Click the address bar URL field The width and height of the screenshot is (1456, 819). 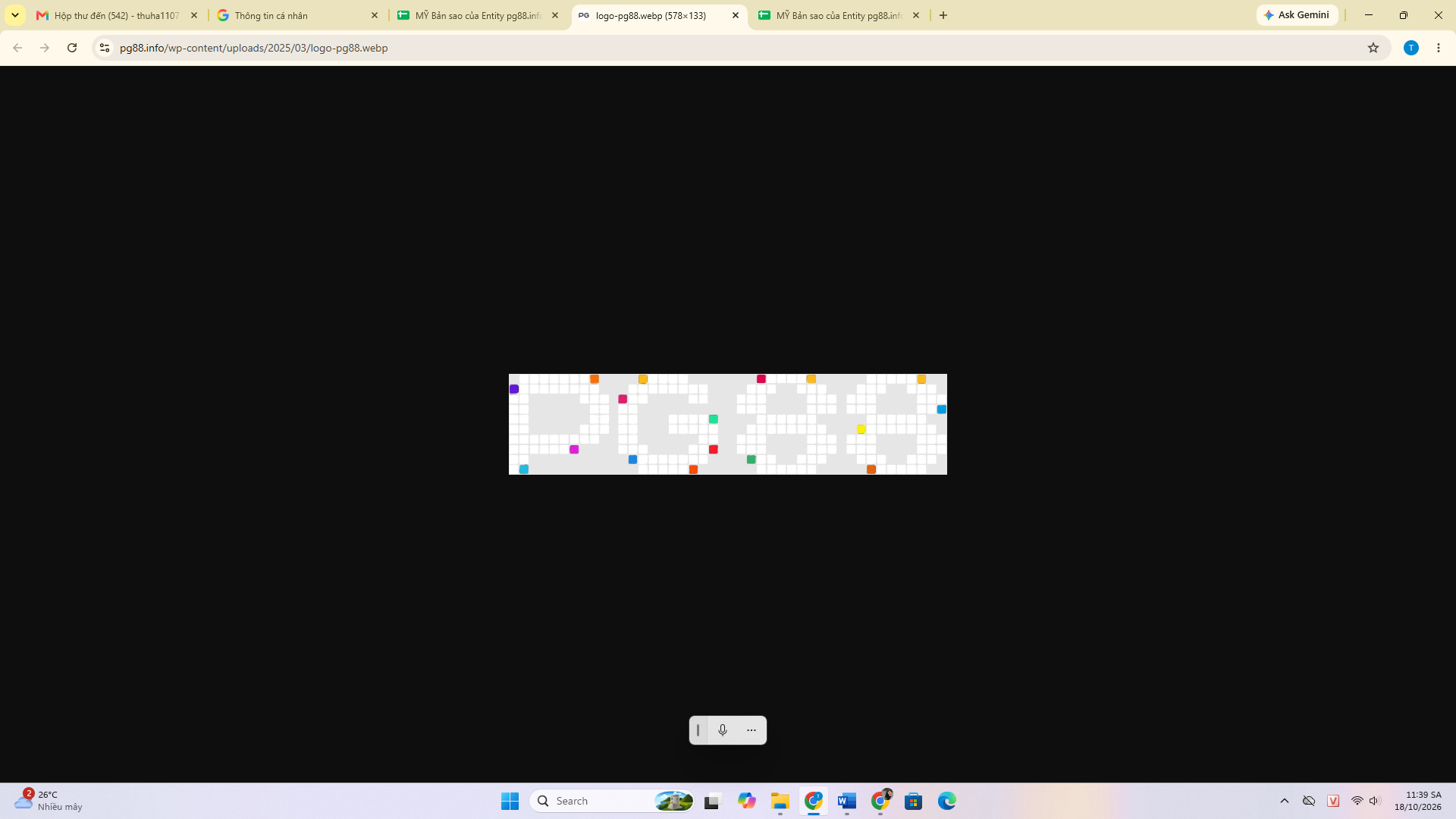(728, 48)
